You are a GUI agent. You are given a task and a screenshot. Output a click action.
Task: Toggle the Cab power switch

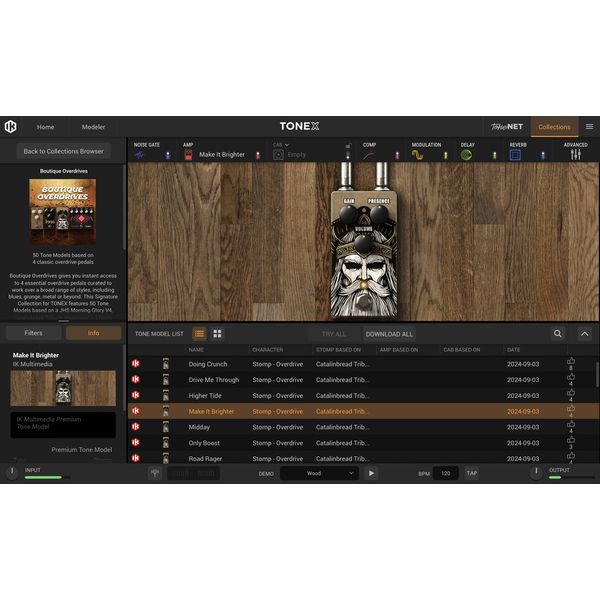[x=348, y=155]
